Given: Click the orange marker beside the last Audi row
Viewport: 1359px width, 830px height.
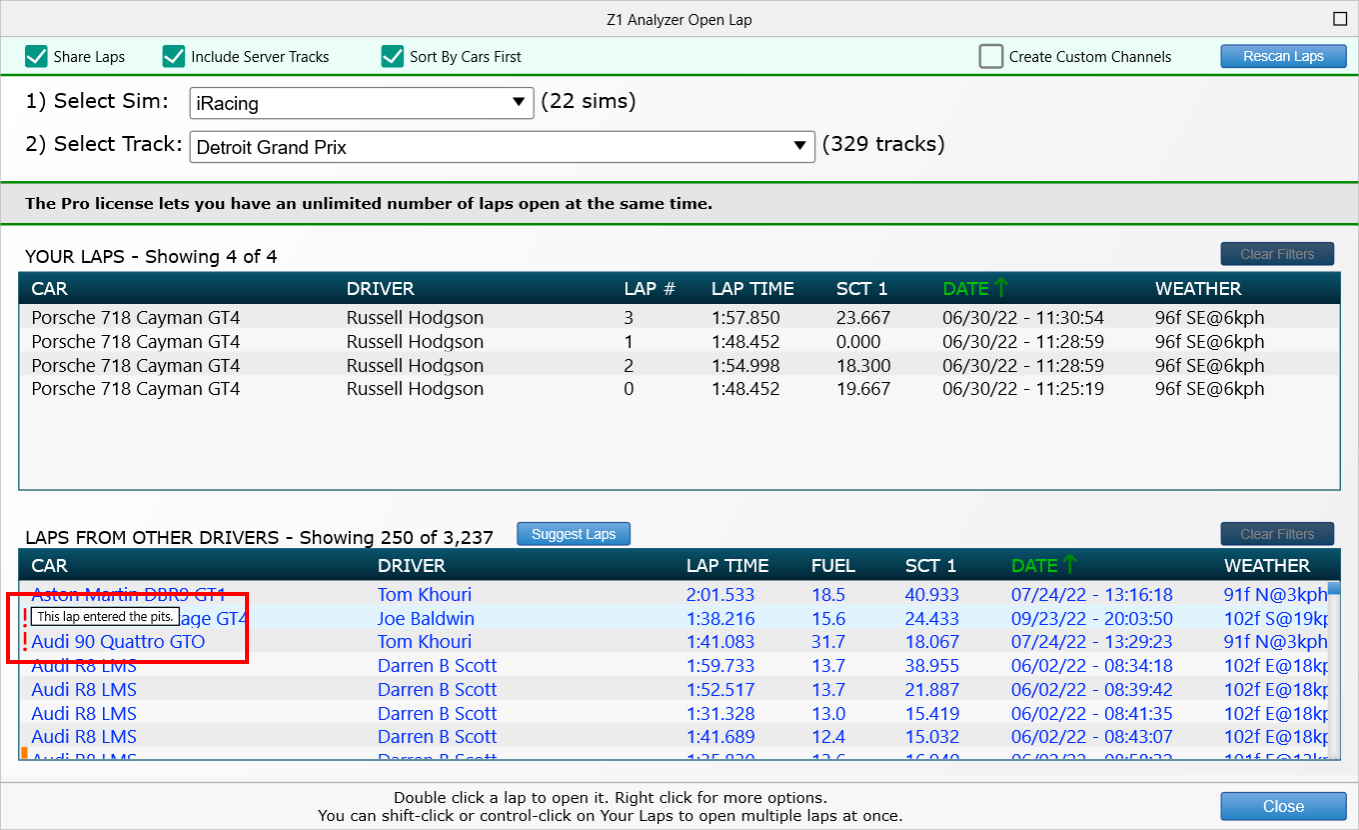Looking at the screenshot, I should tap(24, 752).
